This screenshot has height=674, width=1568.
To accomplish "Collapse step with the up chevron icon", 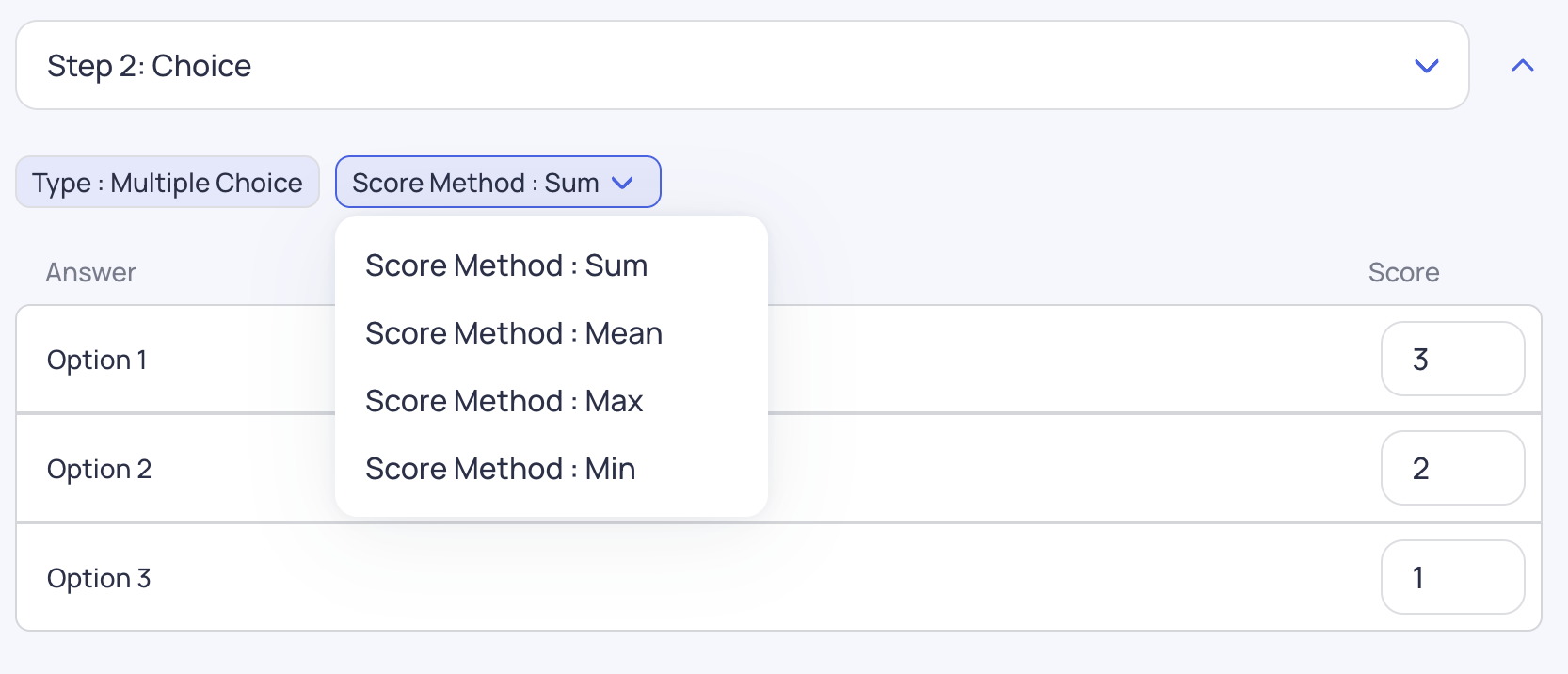I will click(x=1522, y=65).
